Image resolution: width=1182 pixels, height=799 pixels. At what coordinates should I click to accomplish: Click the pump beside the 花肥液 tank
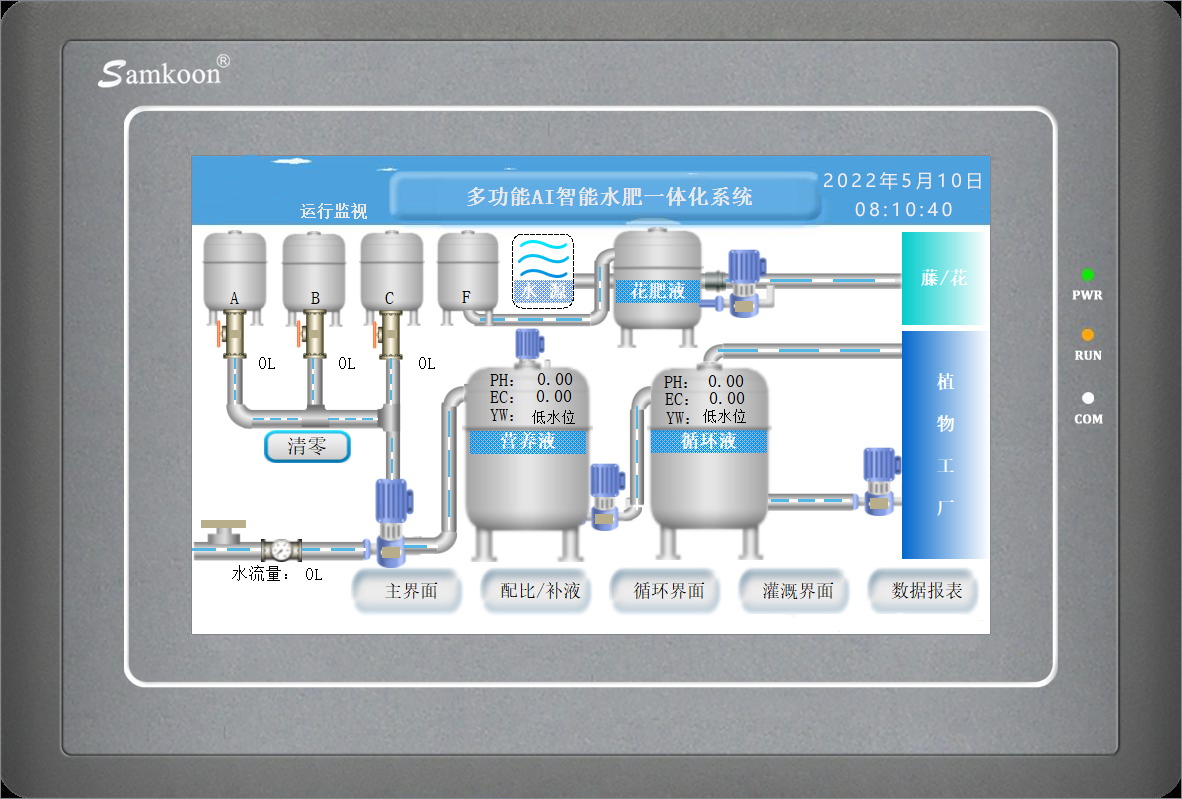tap(745, 282)
